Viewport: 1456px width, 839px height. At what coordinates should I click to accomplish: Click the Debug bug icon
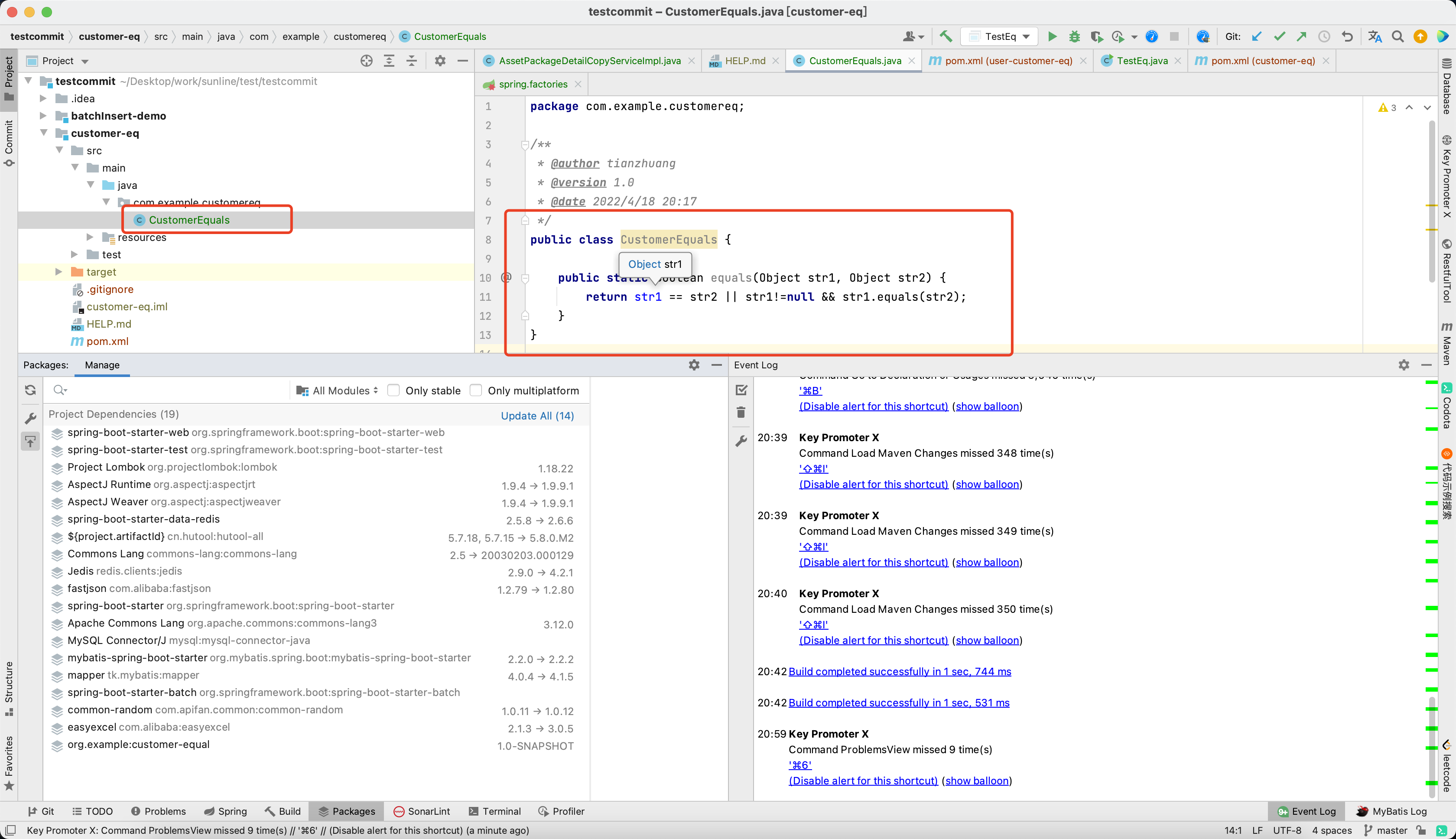pyautogui.click(x=1074, y=36)
